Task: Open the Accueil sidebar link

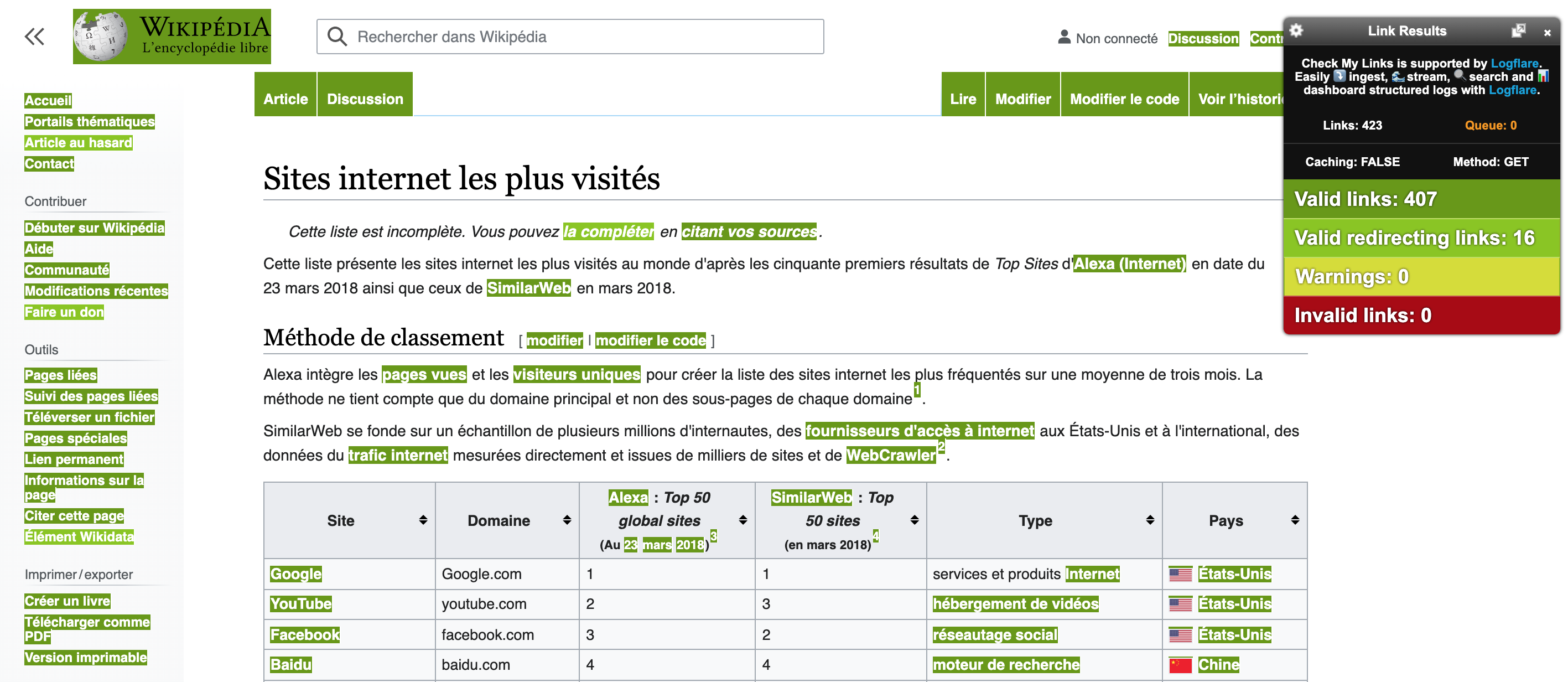Action: 48,101
